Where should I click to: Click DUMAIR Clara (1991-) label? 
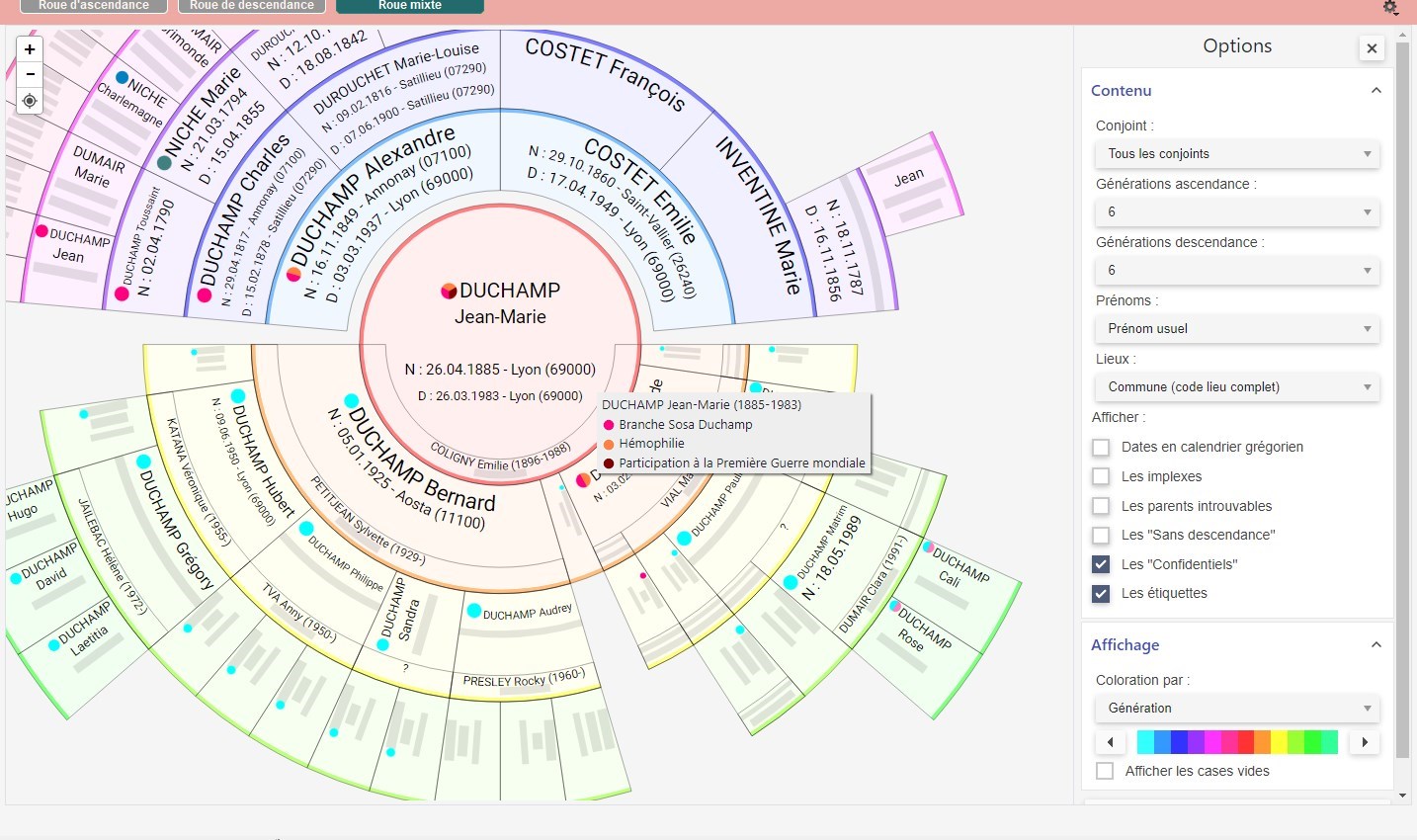click(x=873, y=585)
